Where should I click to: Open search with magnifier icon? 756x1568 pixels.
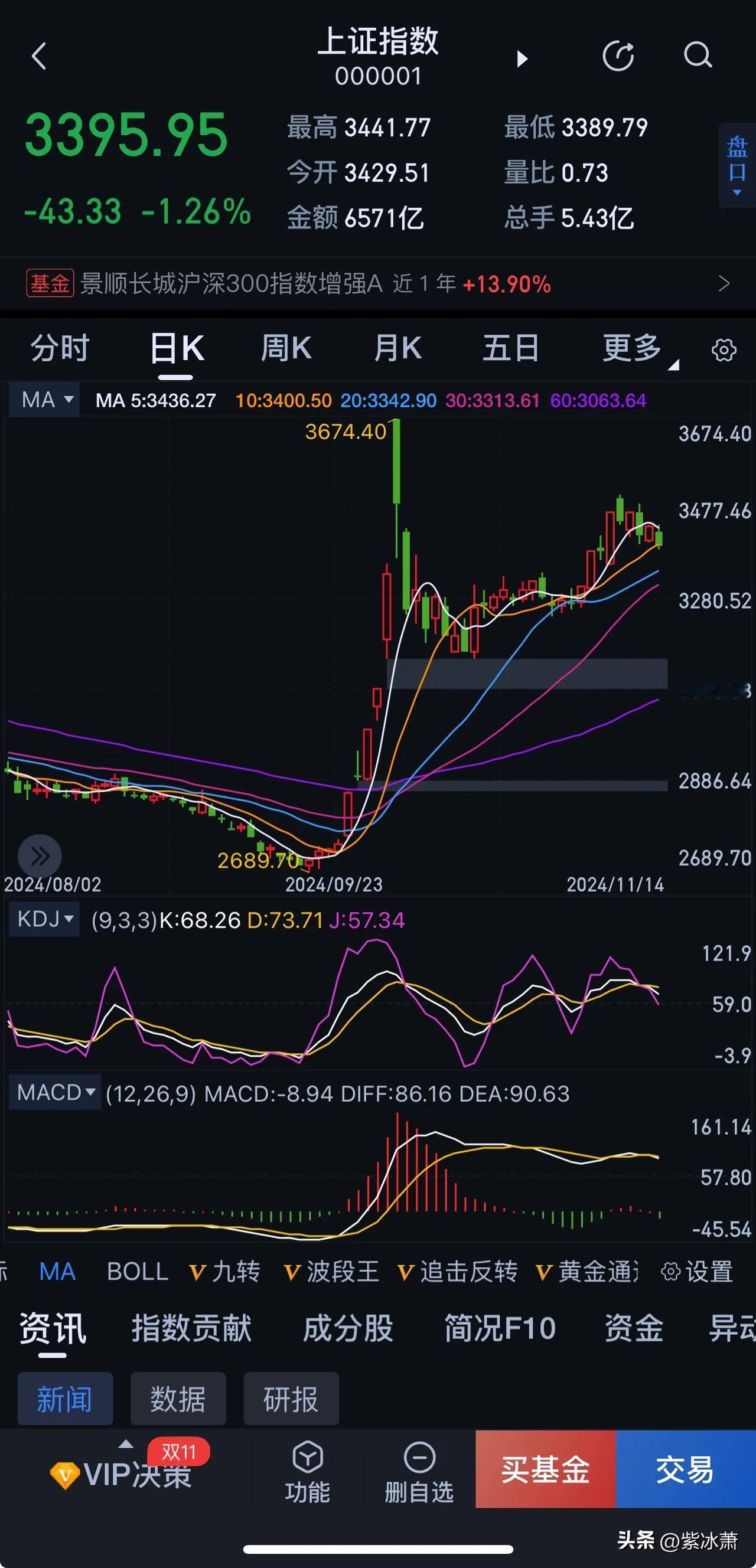tap(698, 55)
